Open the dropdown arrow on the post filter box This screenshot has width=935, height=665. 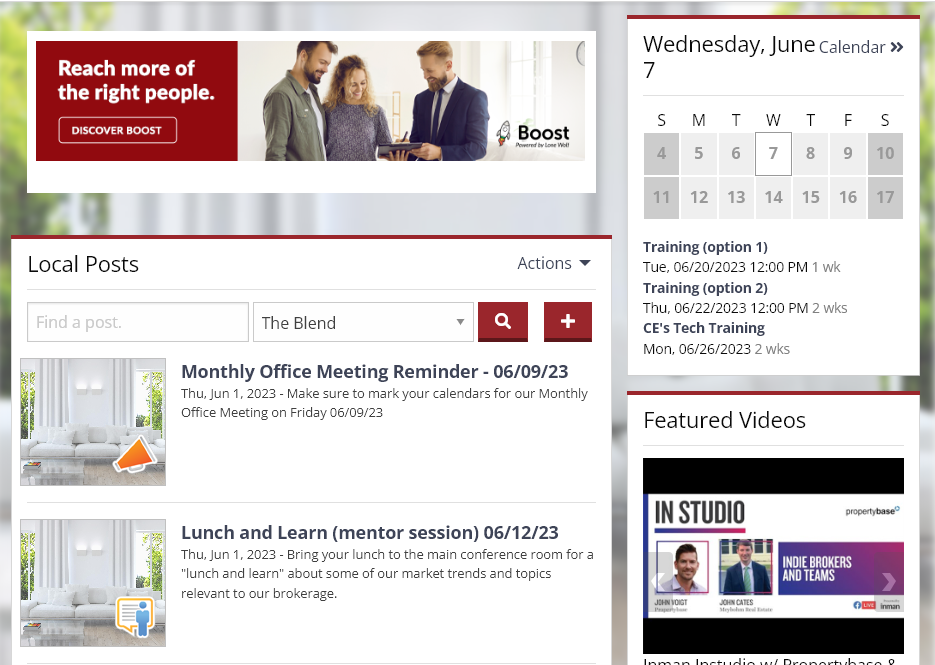pos(459,321)
